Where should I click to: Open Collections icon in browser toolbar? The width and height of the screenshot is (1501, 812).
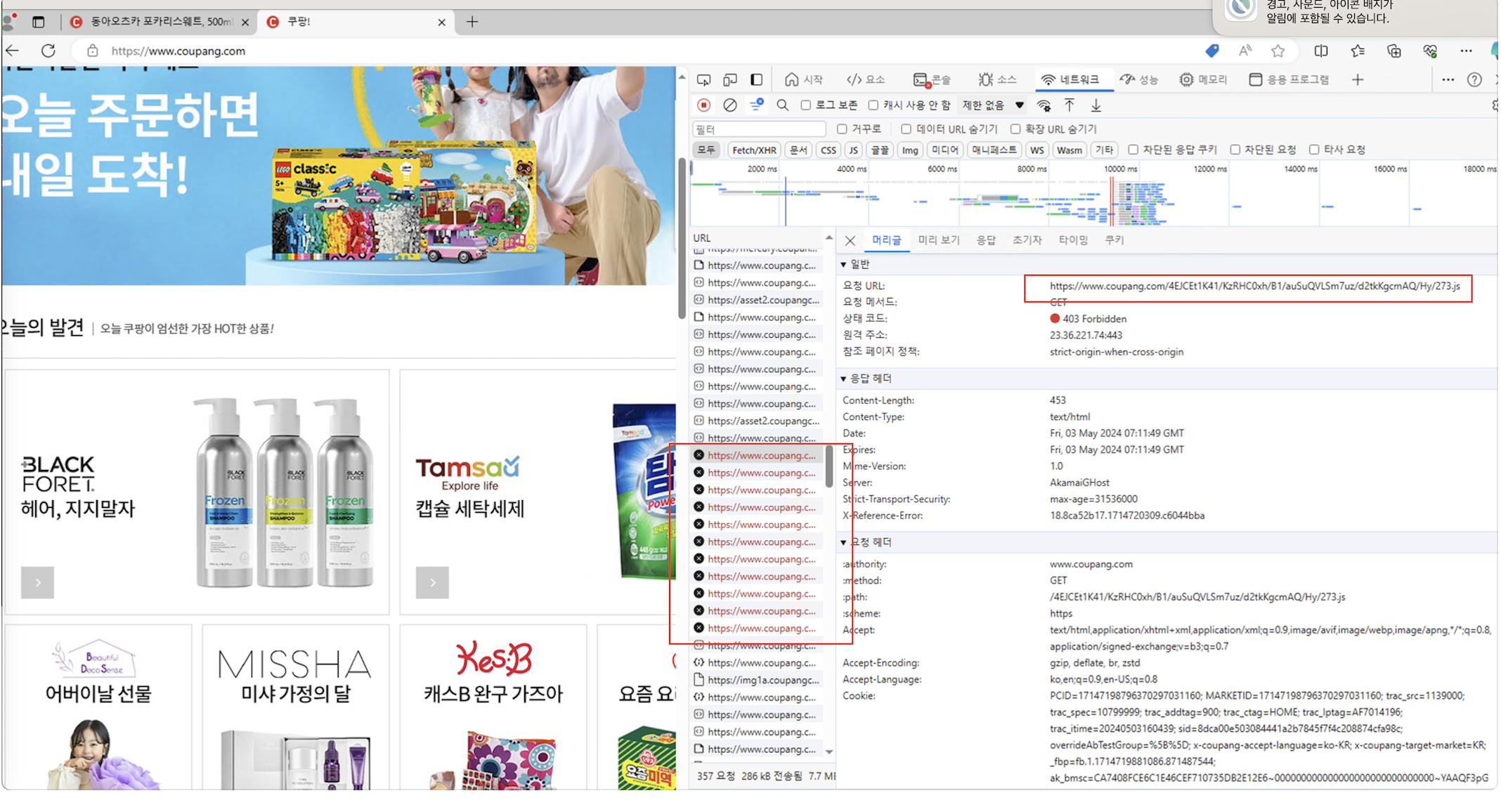[x=1394, y=51]
